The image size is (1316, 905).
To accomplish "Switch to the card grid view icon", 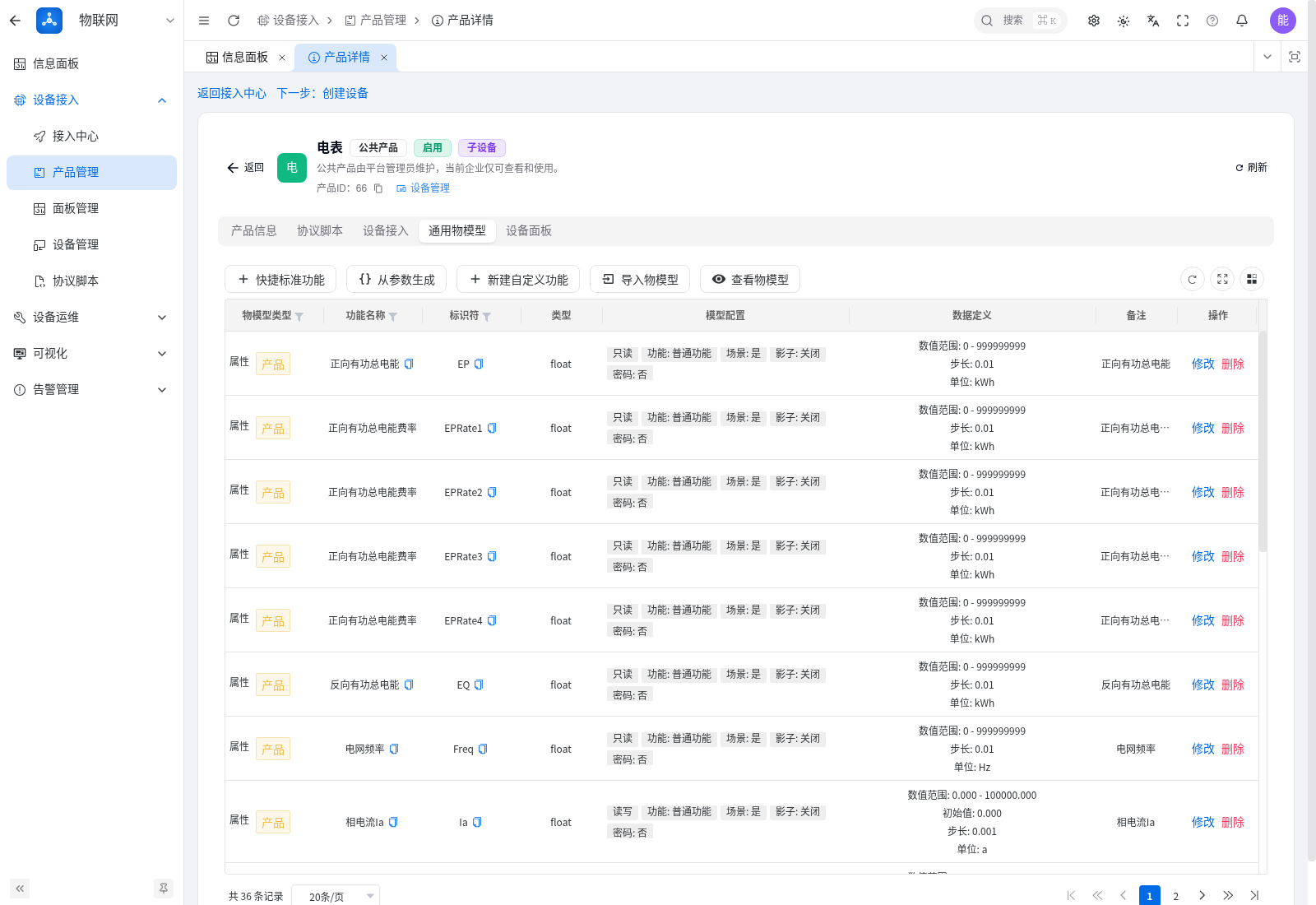I will 1252,280.
